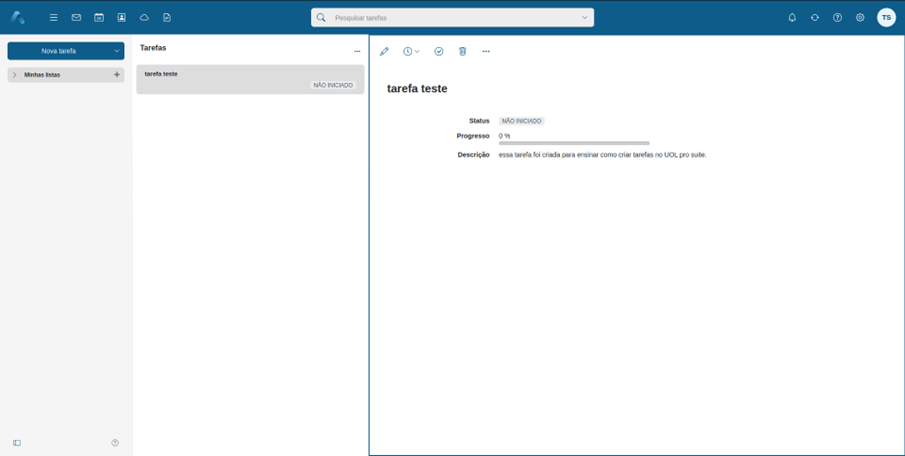905x456 pixels.
Task: Click the UOL pro suite logo
Action: 17,17
